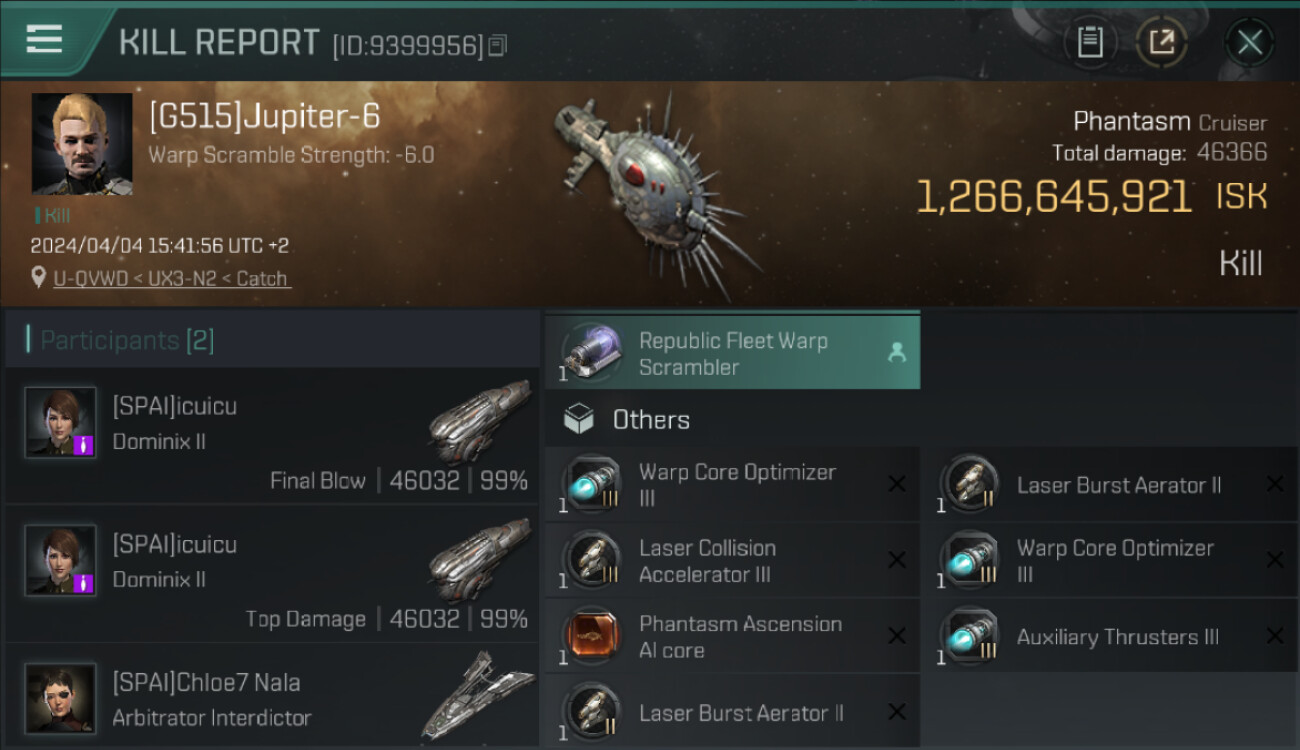
Task: Click the Others cargo box icon
Action: pyautogui.click(x=579, y=419)
